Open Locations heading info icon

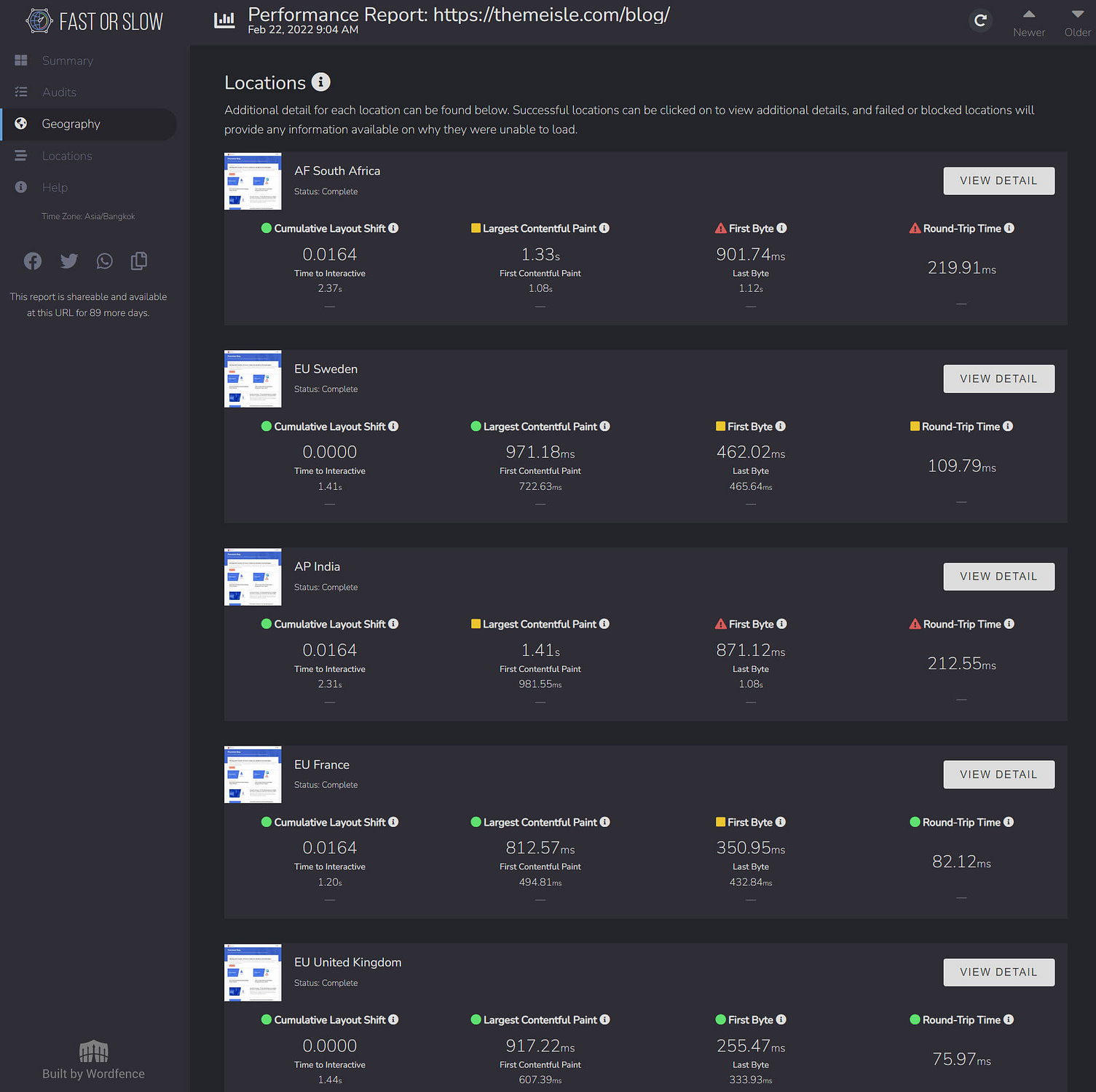point(321,82)
